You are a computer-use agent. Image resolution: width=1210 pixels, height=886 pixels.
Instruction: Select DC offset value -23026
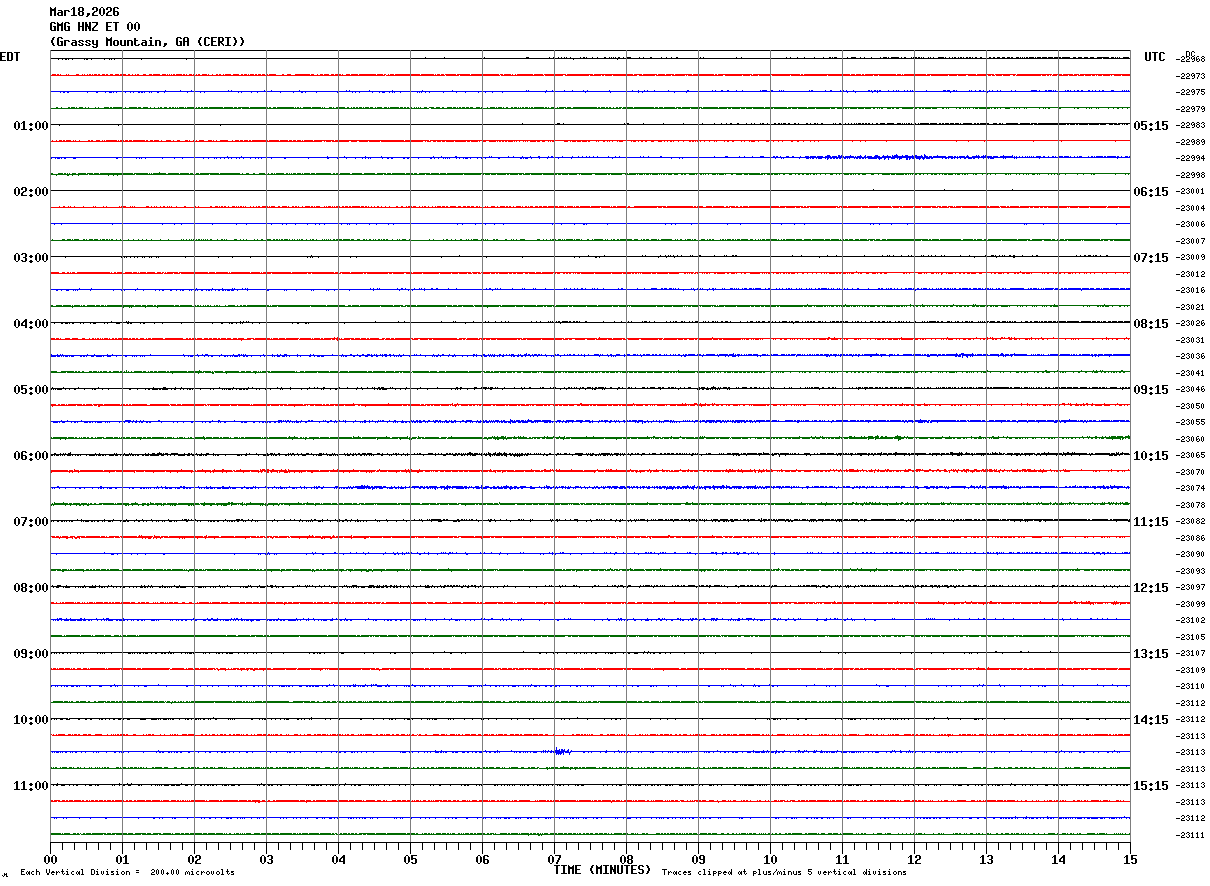pyautogui.click(x=1190, y=323)
